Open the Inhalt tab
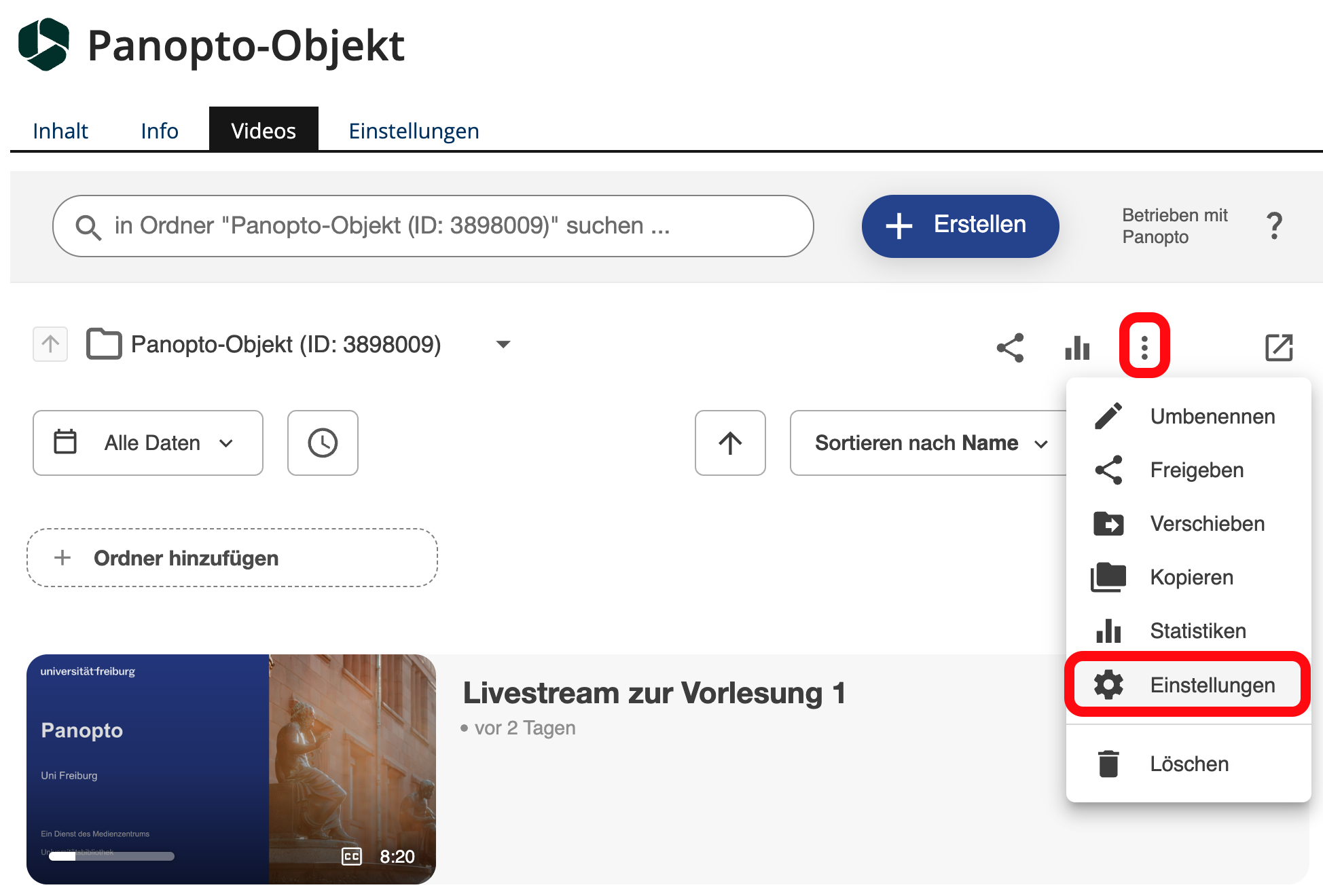Image resolution: width=1323 pixels, height=896 pixels. pos(60,130)
